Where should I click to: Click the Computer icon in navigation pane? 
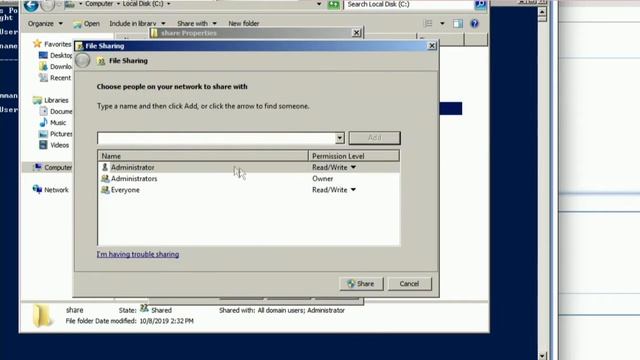(38, 167)
